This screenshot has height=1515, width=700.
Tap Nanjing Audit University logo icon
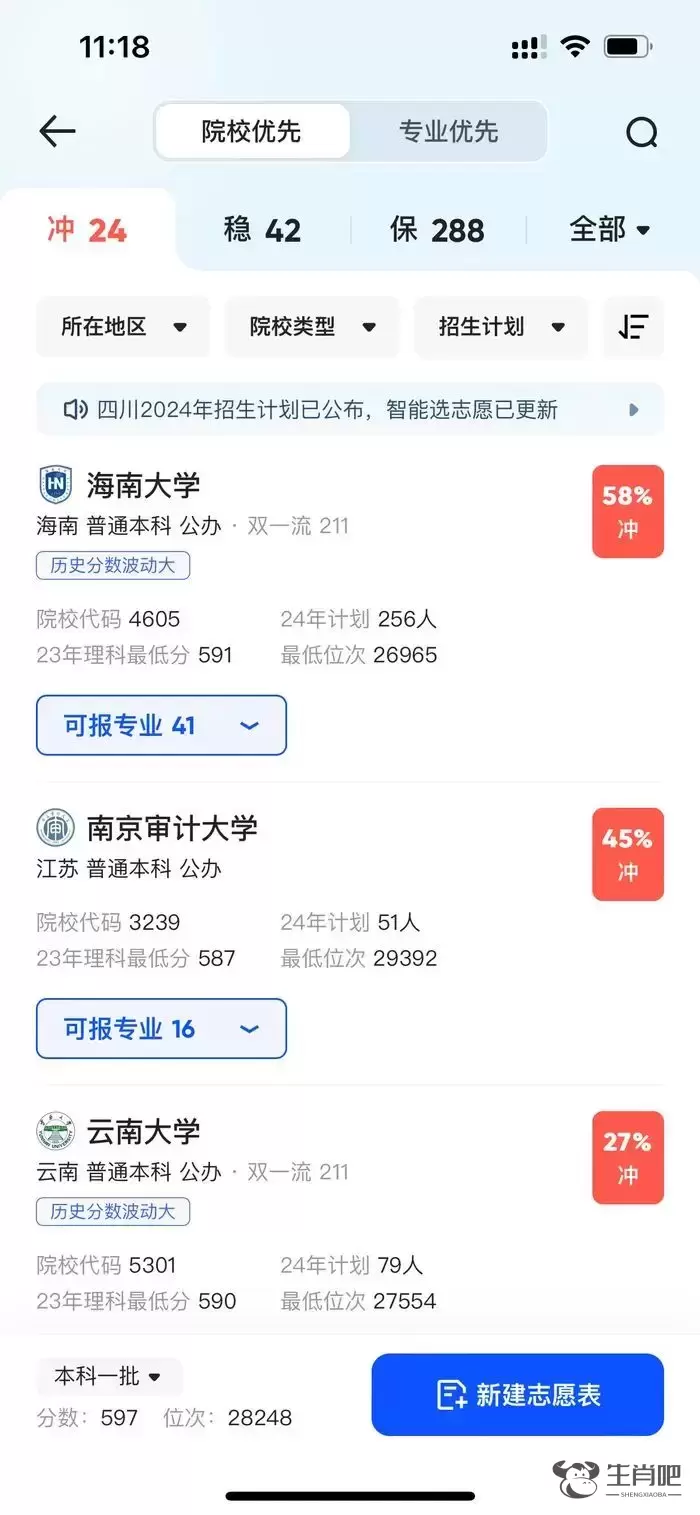pos(56,828)
